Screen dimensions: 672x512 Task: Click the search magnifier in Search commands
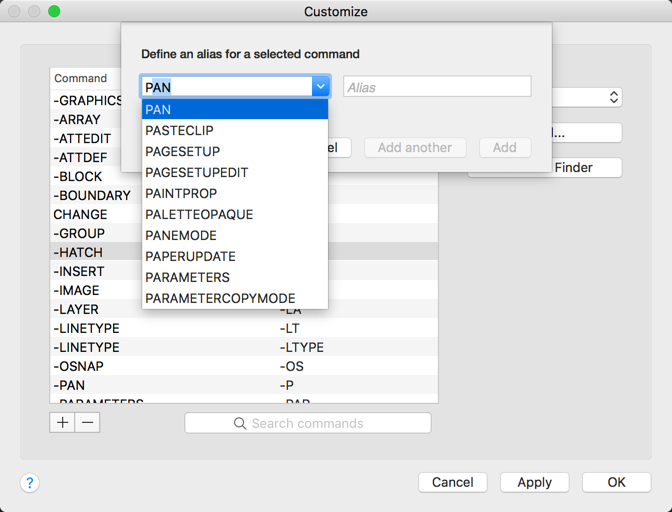pyautogui.click(x=240, y=424)
